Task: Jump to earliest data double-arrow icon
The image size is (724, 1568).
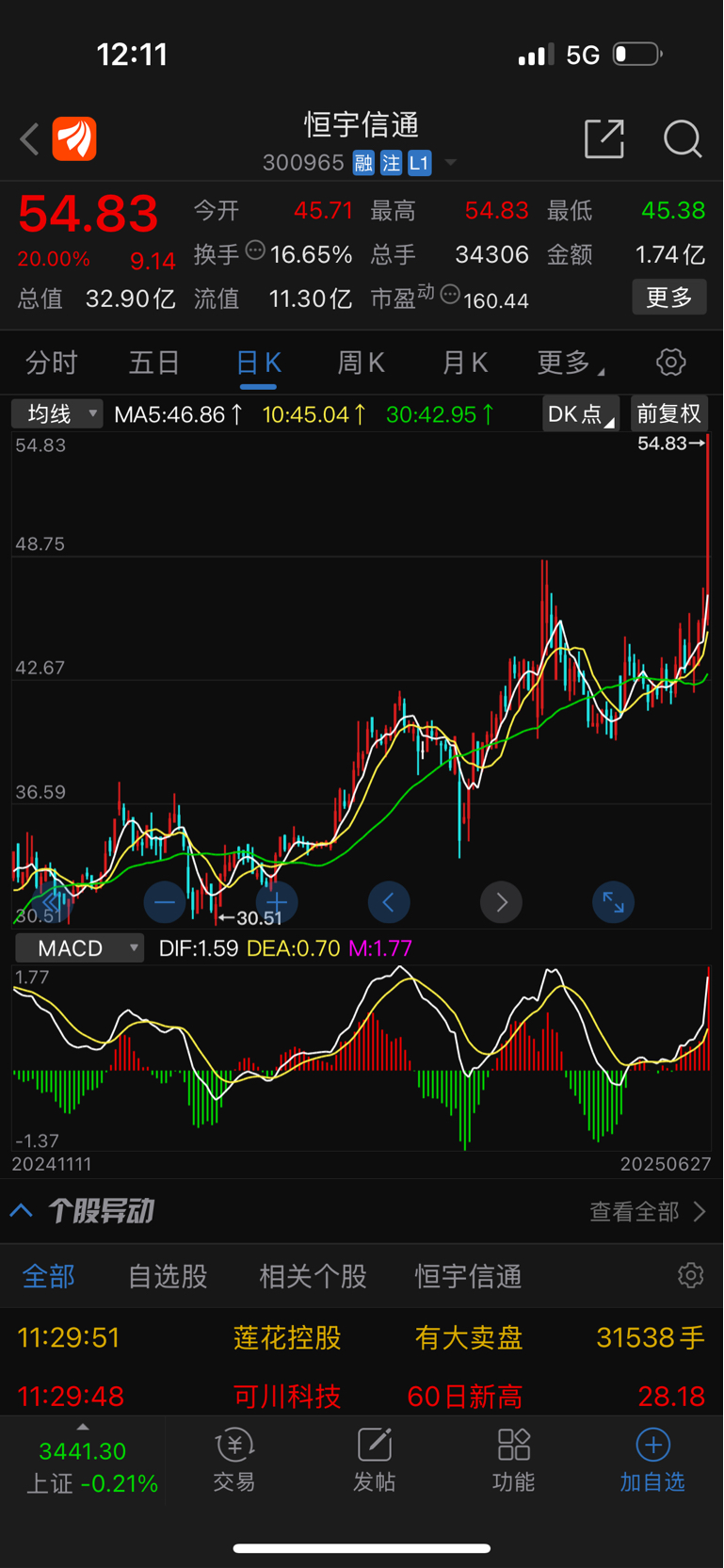Action: [53, 902]
